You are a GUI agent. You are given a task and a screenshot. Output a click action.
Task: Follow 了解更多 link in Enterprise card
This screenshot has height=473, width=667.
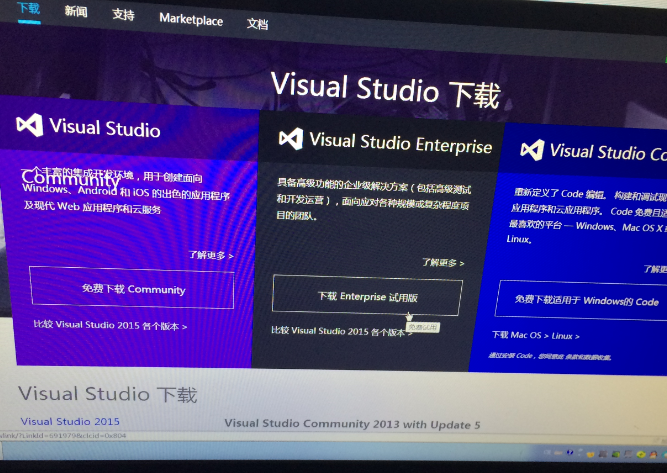tap(443, 262)
